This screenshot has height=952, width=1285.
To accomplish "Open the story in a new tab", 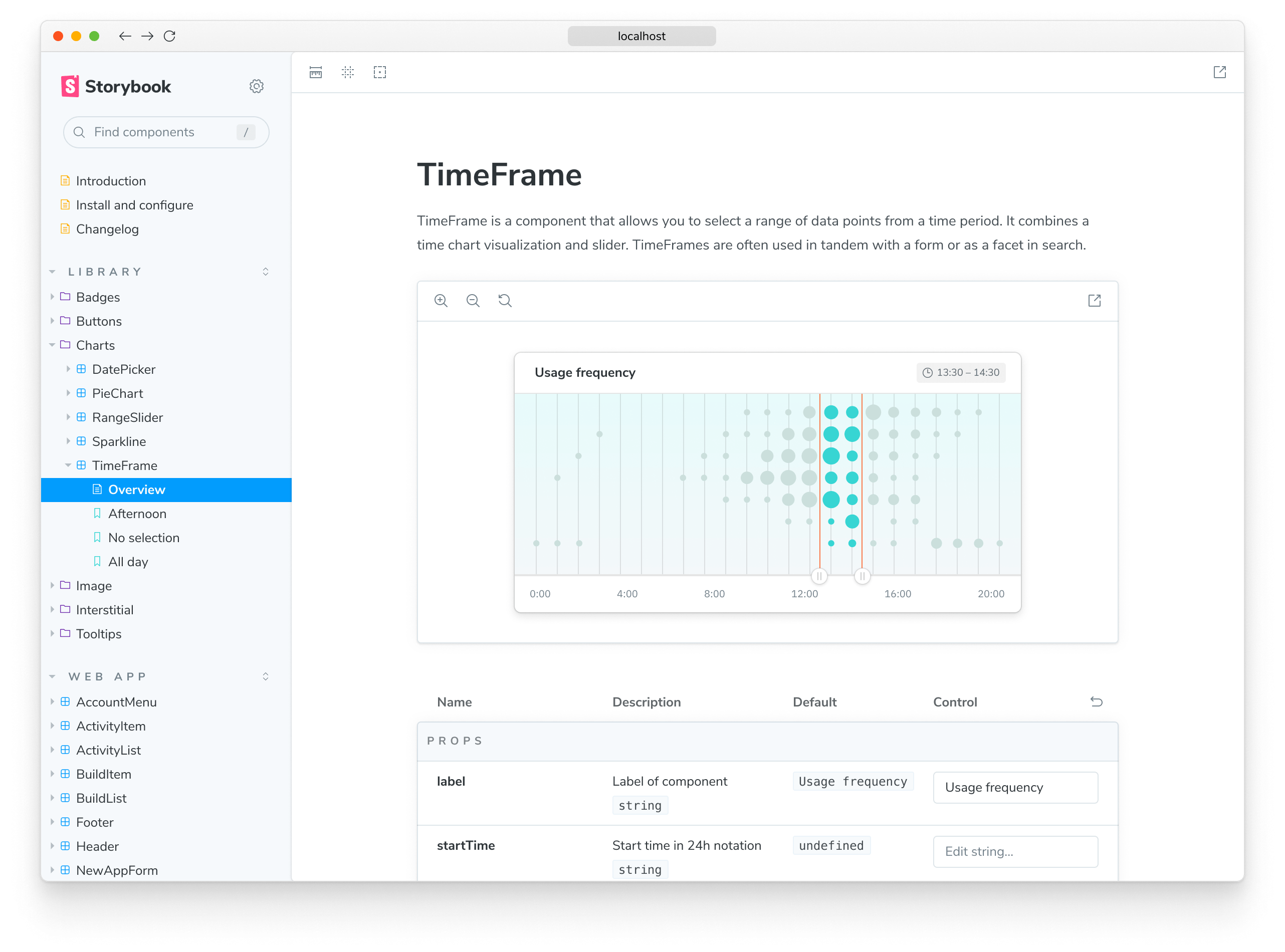I will tap(1094, 300).
